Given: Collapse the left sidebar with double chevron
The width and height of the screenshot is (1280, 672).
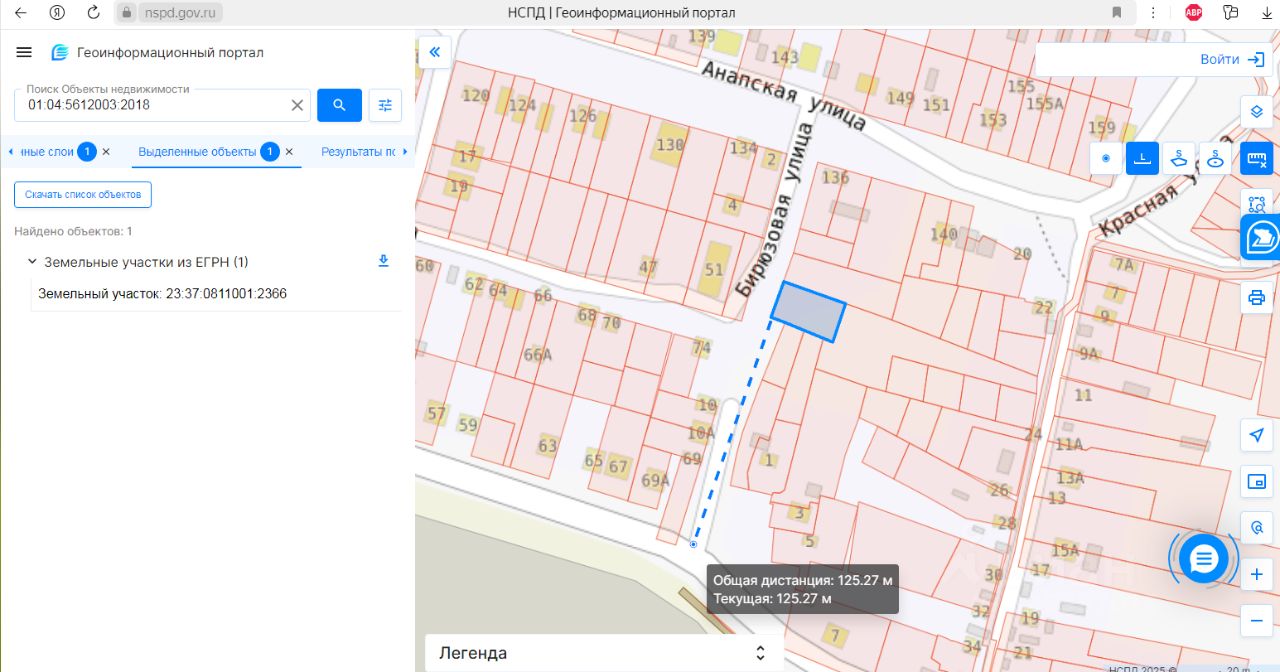Looking at the screenshot, I should coord(435,52).
